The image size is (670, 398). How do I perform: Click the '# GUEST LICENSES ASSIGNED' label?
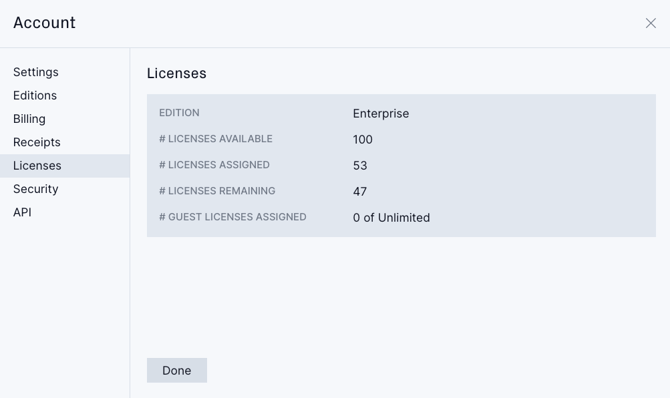click(x=232, y=217)
